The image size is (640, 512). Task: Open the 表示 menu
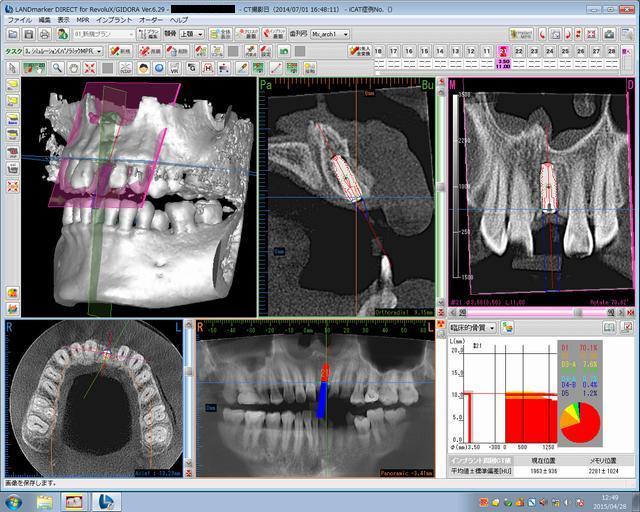point(63,20)
